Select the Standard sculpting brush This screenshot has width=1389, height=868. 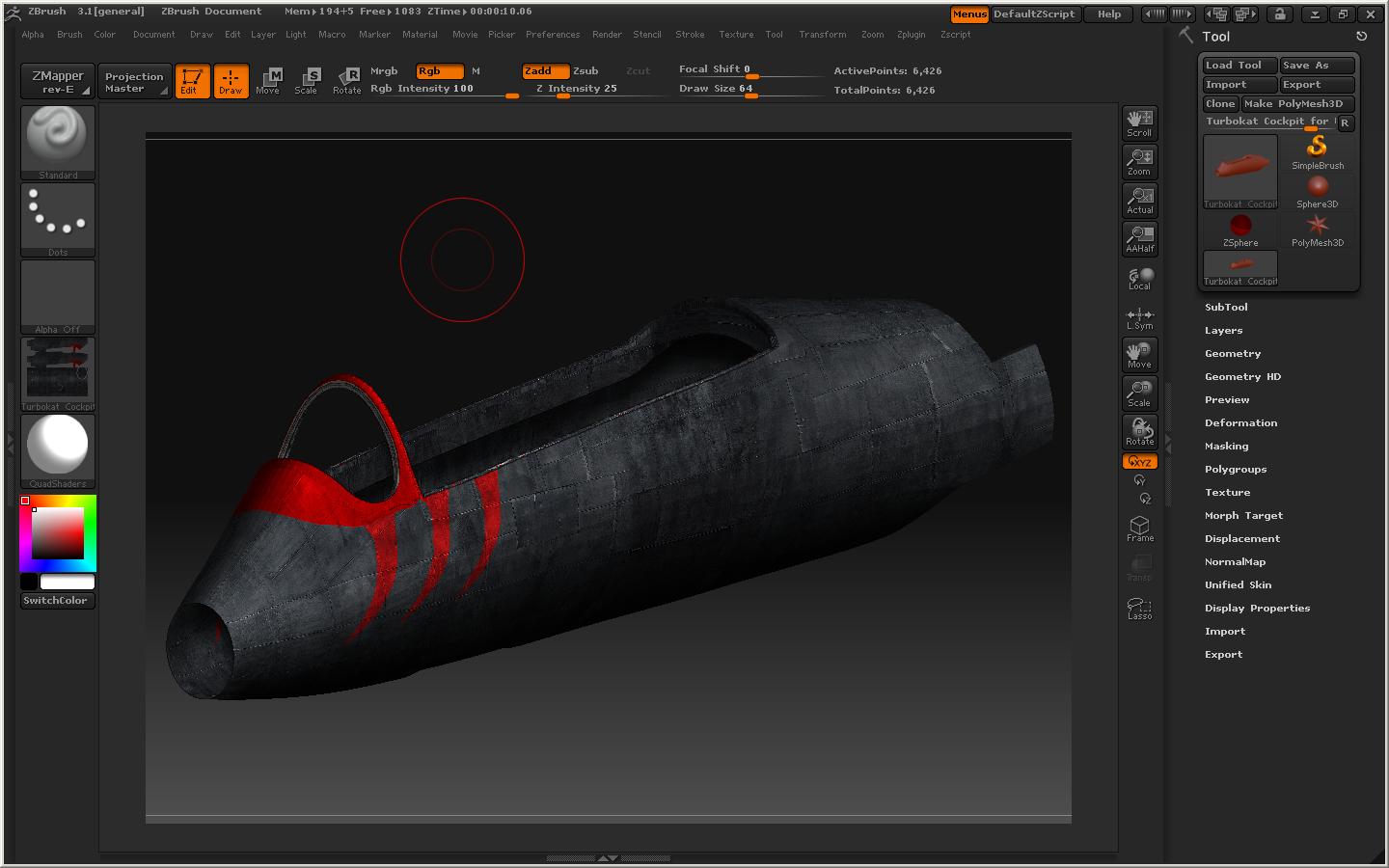[x=57, y=141]
